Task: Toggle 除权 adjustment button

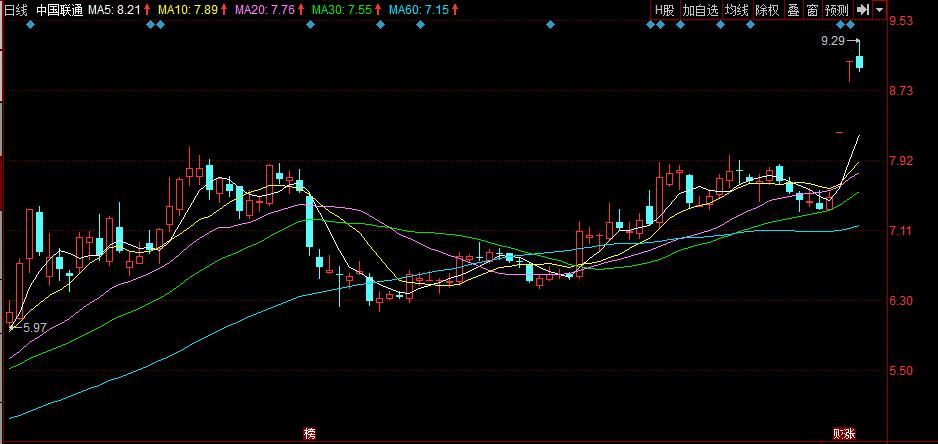Action: (767, 10)
